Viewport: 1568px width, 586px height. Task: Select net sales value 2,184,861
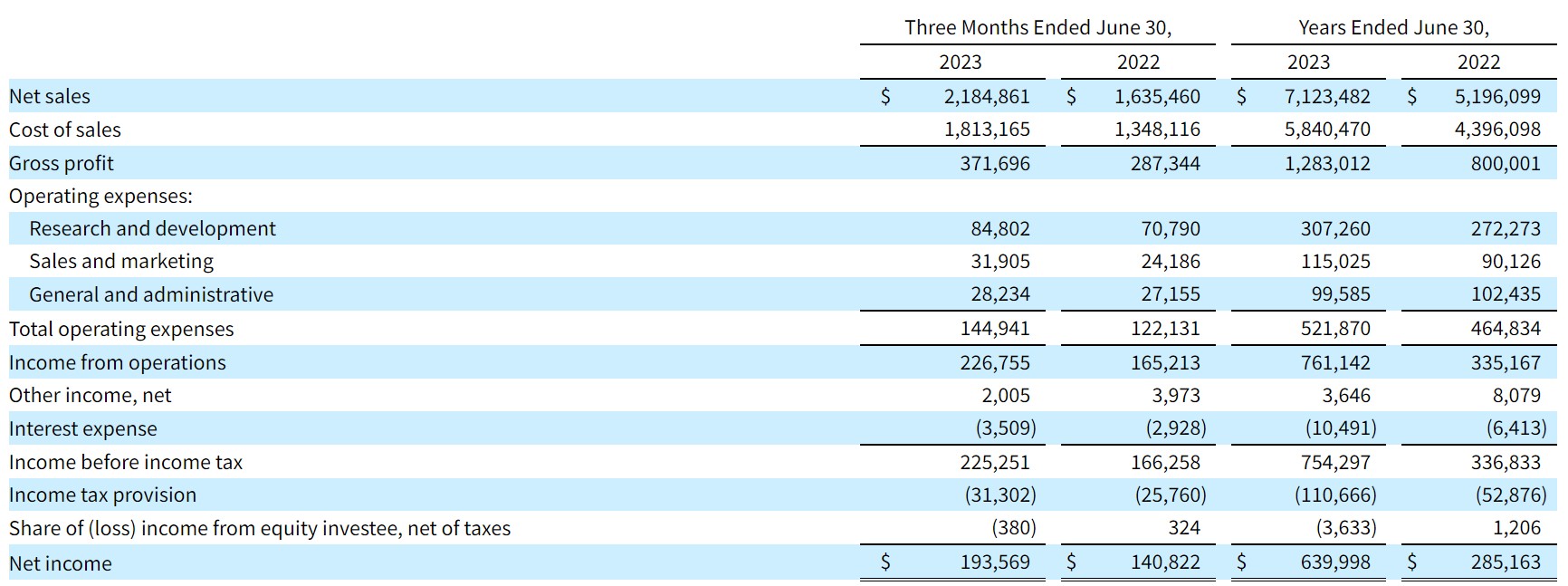[x=987, y=96]
